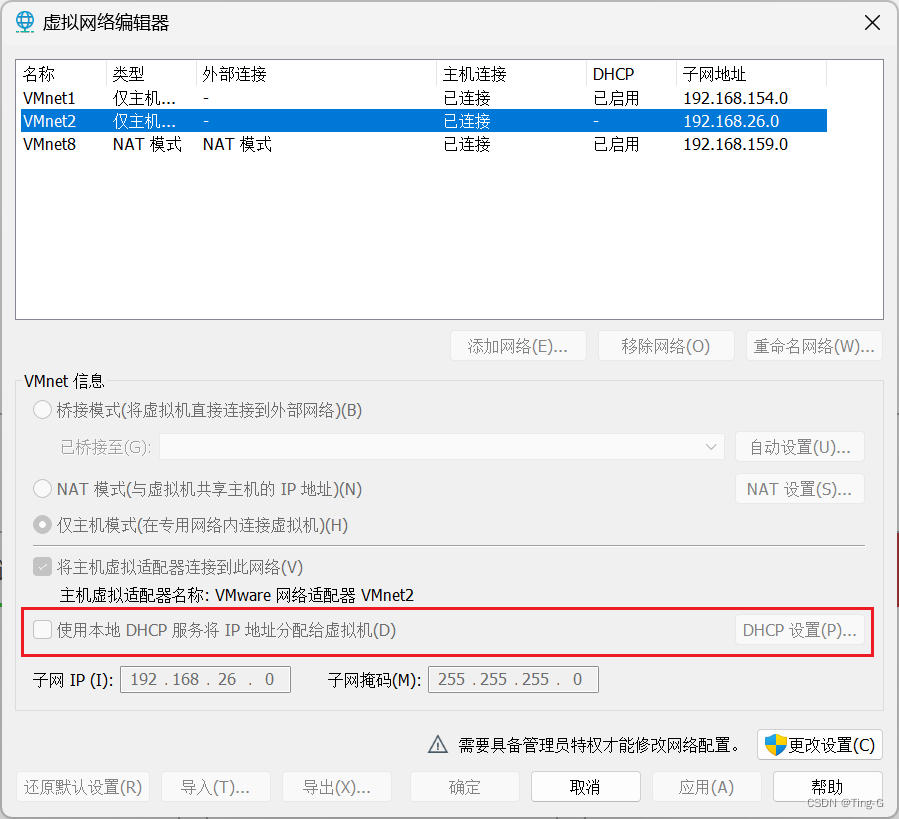
Task: Click the 导出 button
Action: [x=337, y=786]
